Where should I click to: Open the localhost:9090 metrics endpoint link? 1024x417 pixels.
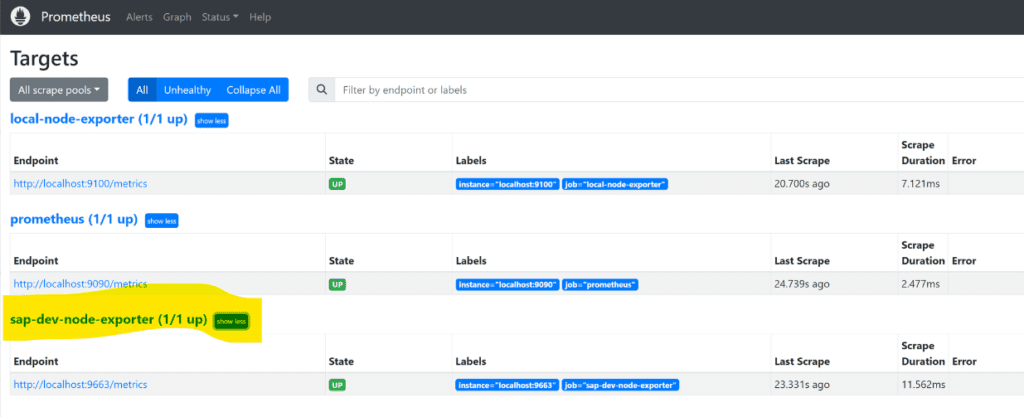[x=80, y=284]
